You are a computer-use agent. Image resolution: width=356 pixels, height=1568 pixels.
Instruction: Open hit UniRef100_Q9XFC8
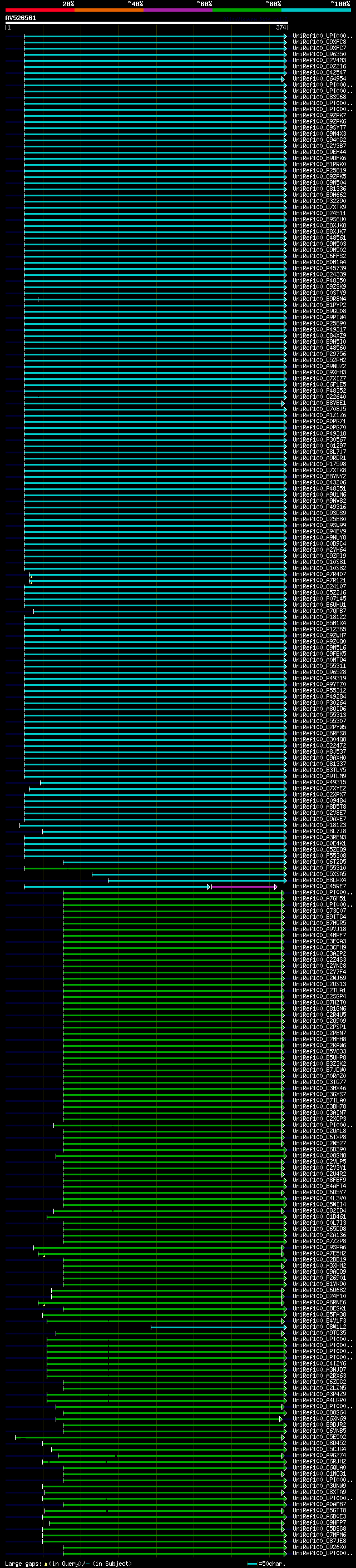(x=319, y=42)
